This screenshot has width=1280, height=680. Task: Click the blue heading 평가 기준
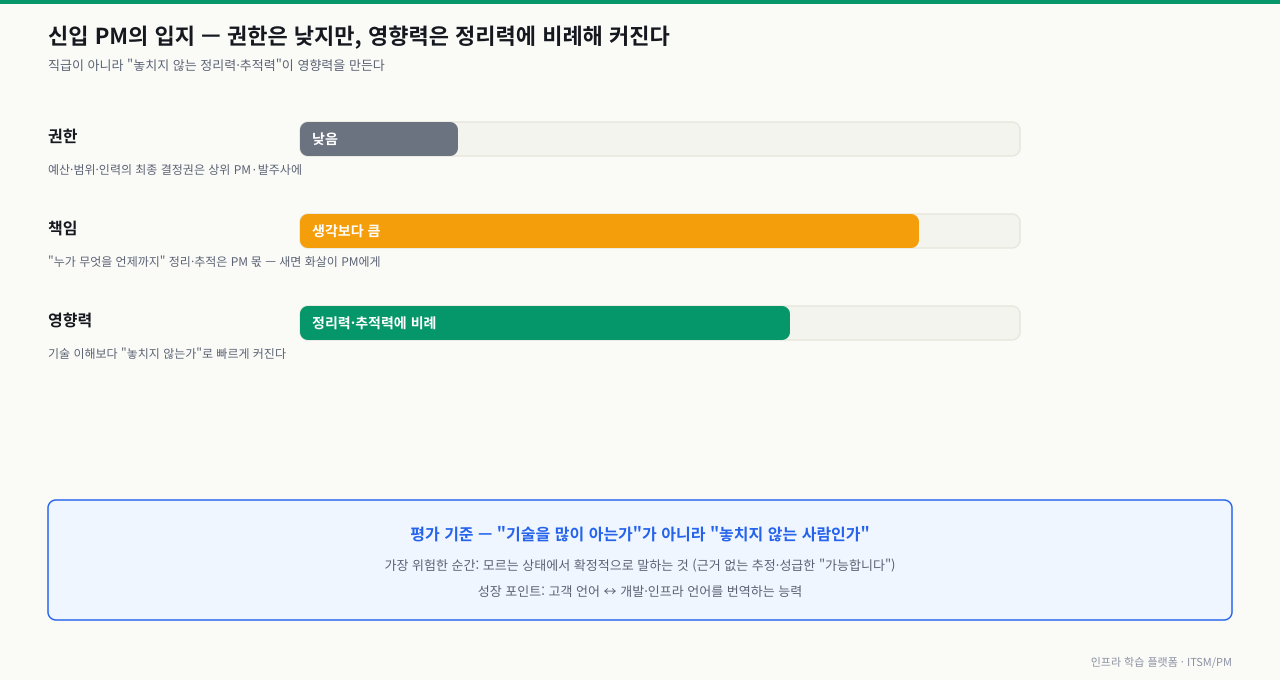point(640,534)
